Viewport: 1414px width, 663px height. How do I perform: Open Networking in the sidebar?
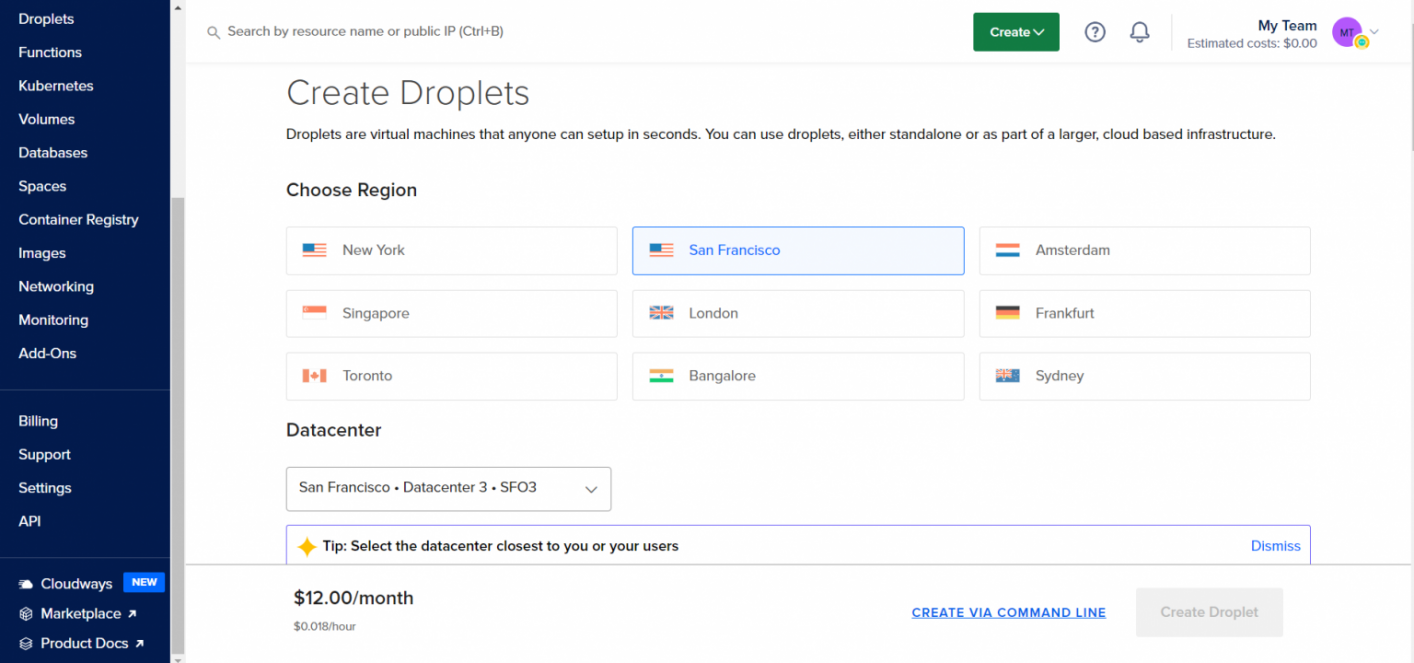56,286
